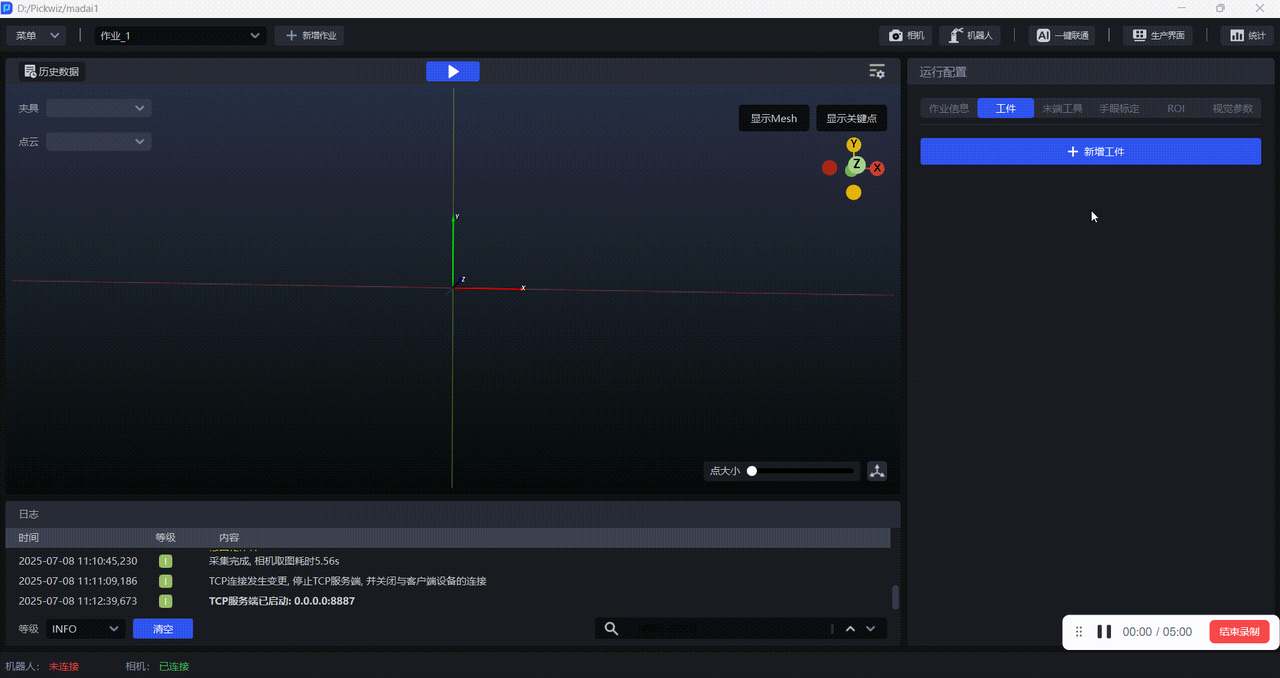Open the camera (相机) settings
This screenshot has height=678, width=1280.
(906, 36)
